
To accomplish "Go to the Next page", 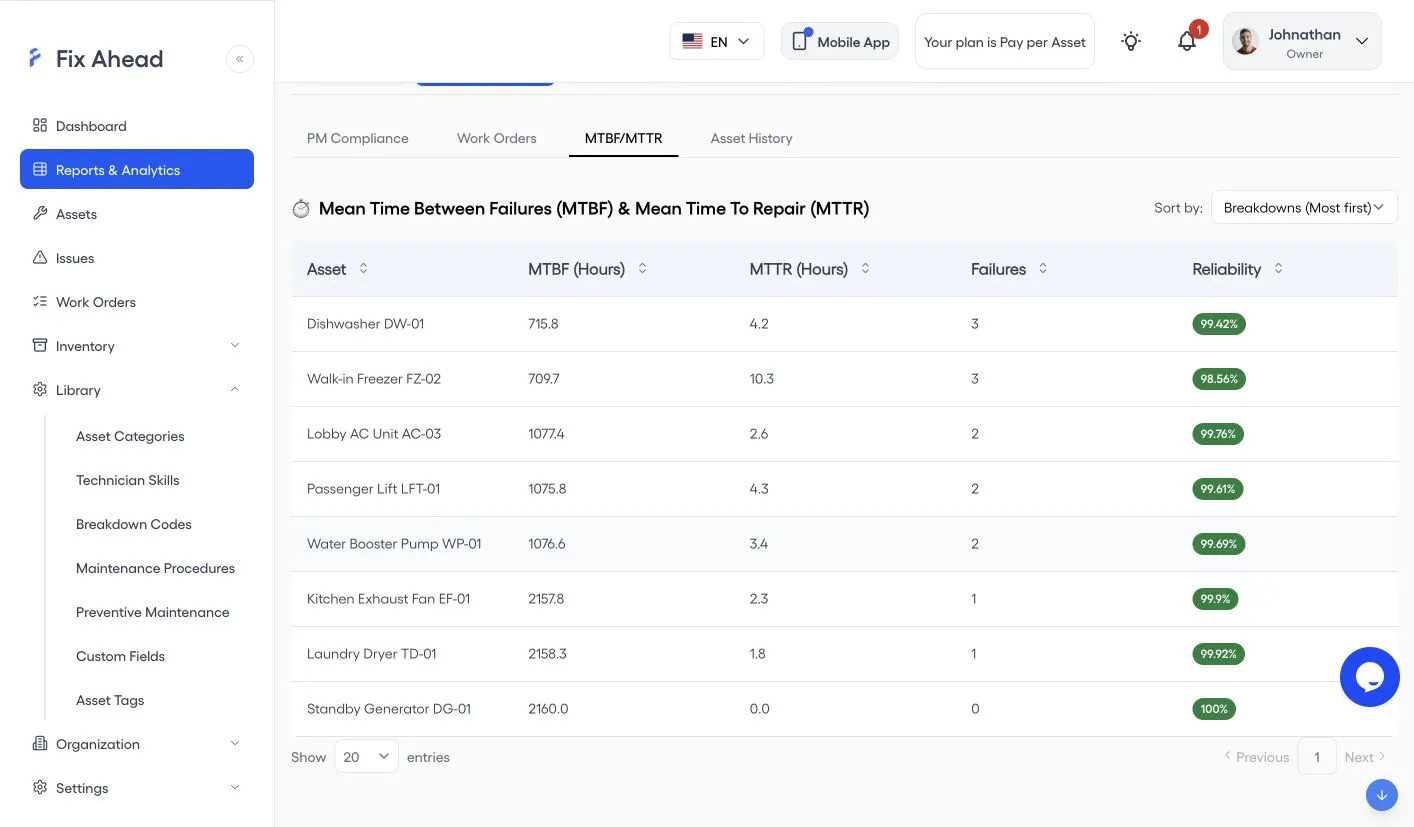I will [1365, 757].
